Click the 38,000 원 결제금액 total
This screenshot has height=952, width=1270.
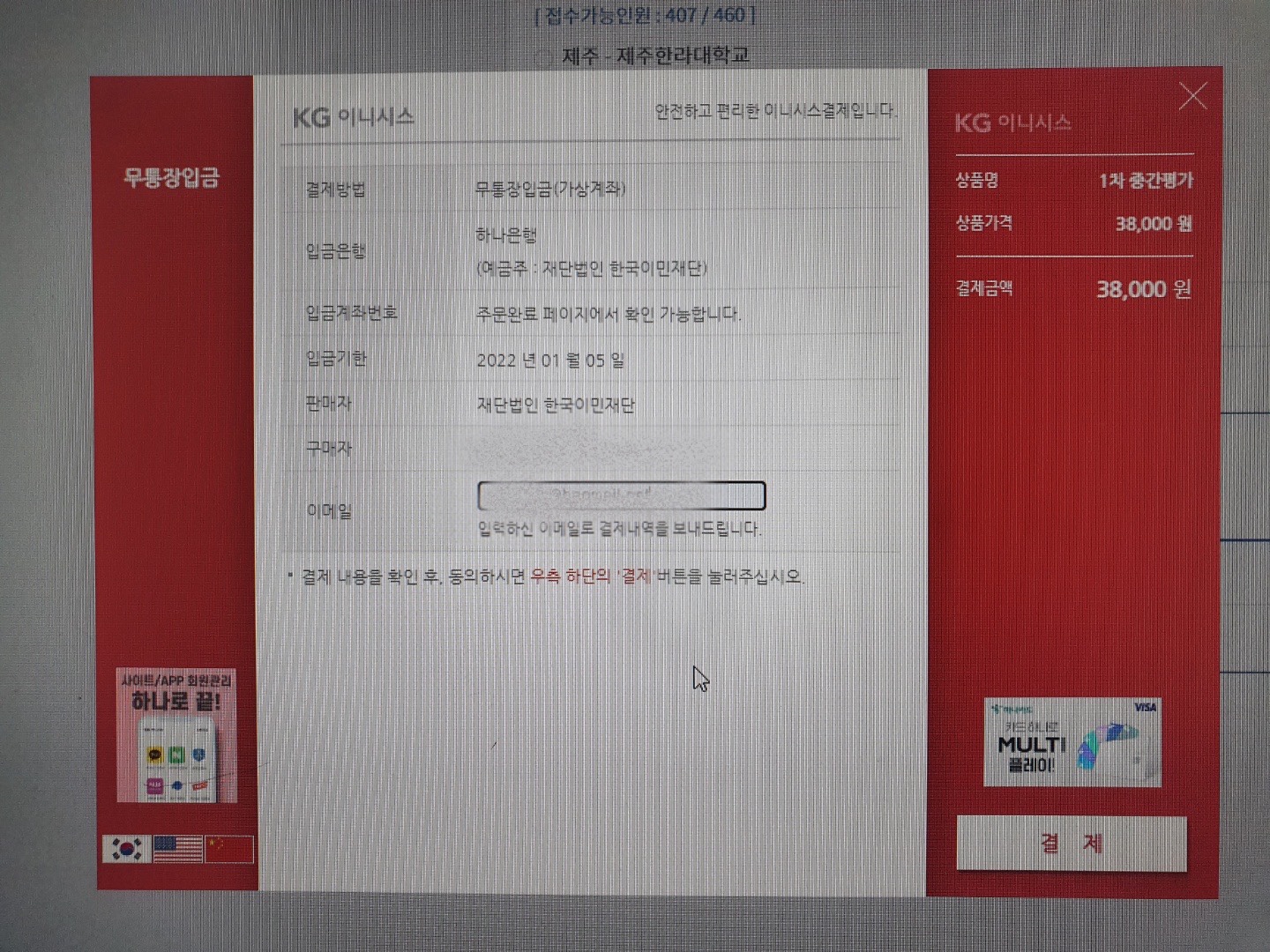tap(1144, 289)
